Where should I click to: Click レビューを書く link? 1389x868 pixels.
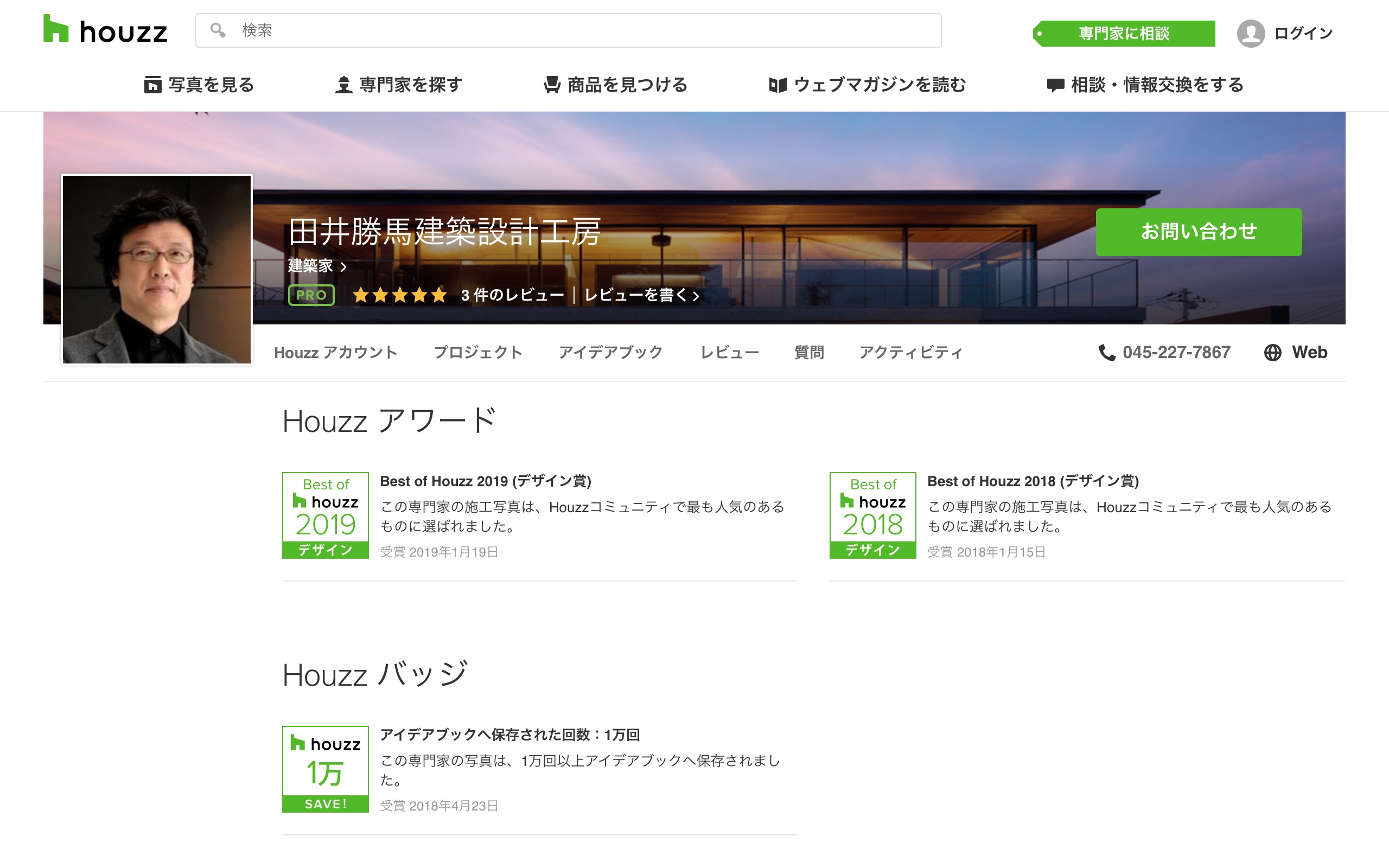[x=636, y=295]
